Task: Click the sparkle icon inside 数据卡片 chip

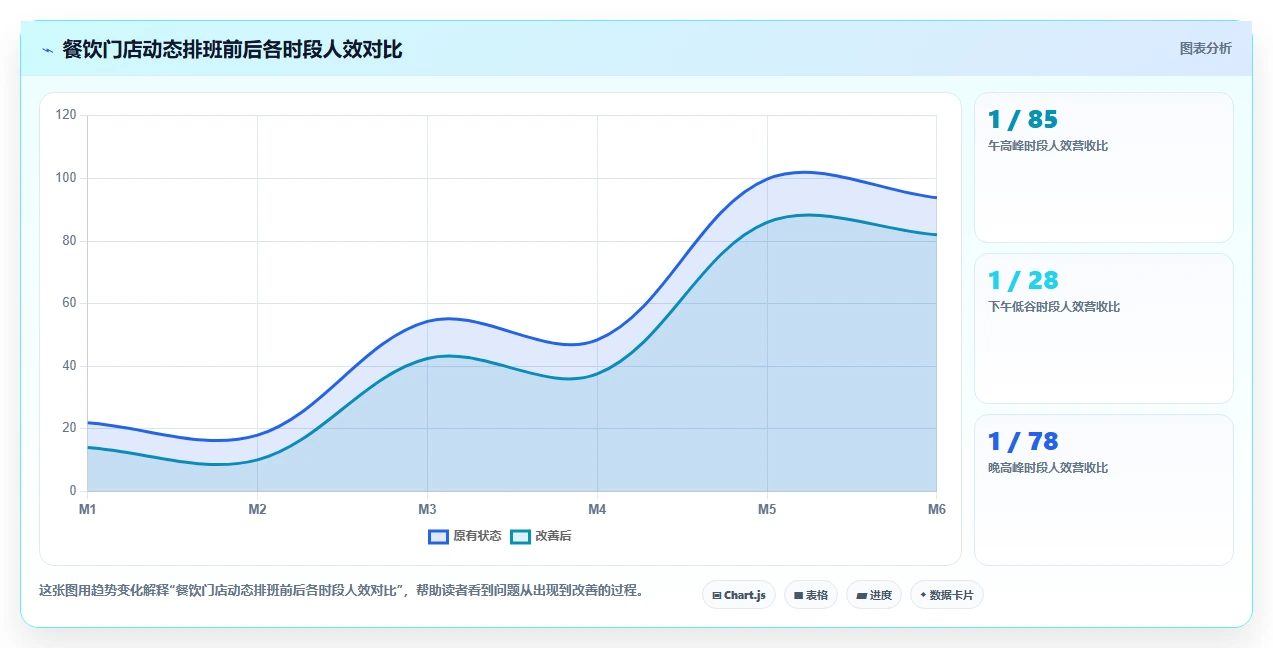Action: (923, 595)
